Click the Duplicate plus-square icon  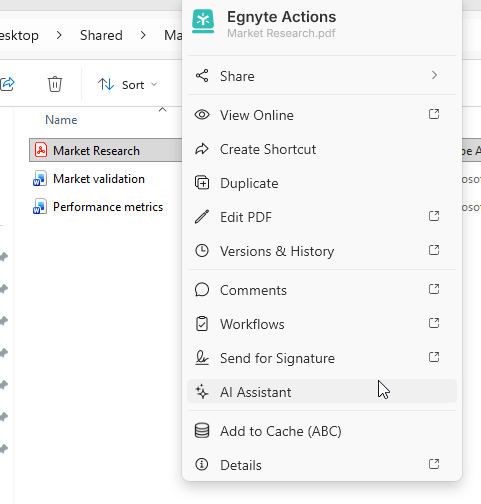(x=202, y=183)
